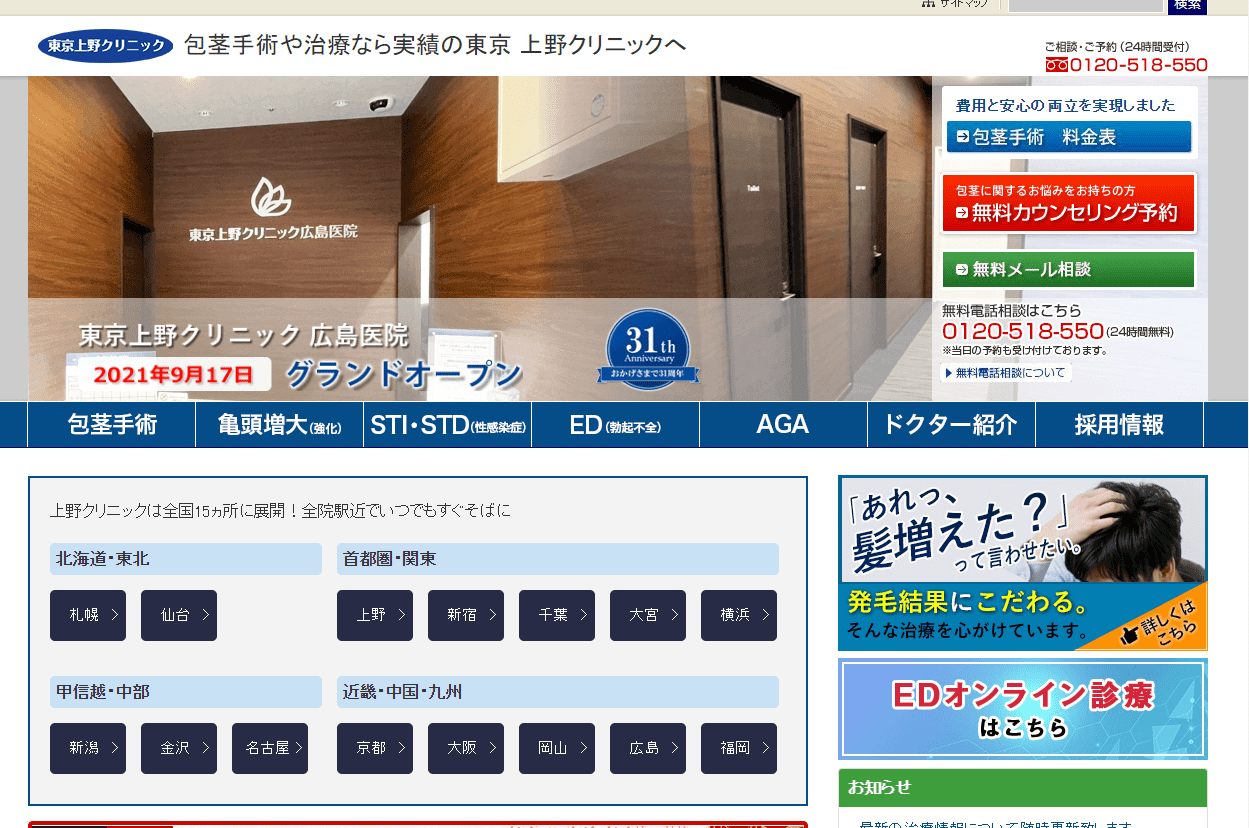Viewport: 1249px width, 828px height.
Task: Select the 福岡 clinic button
Action: (739, 748)
